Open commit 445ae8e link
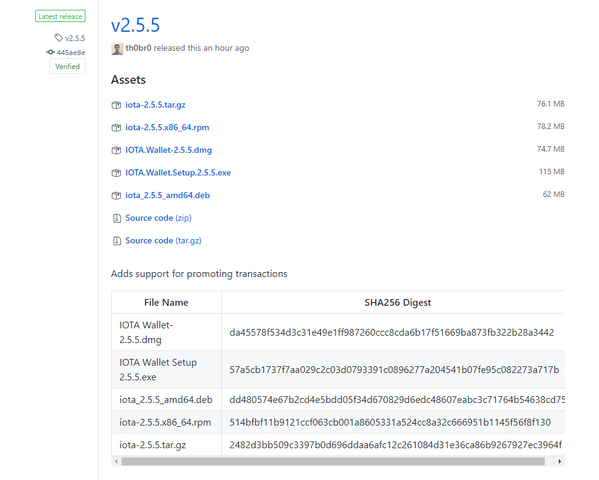 click(71, 52)
